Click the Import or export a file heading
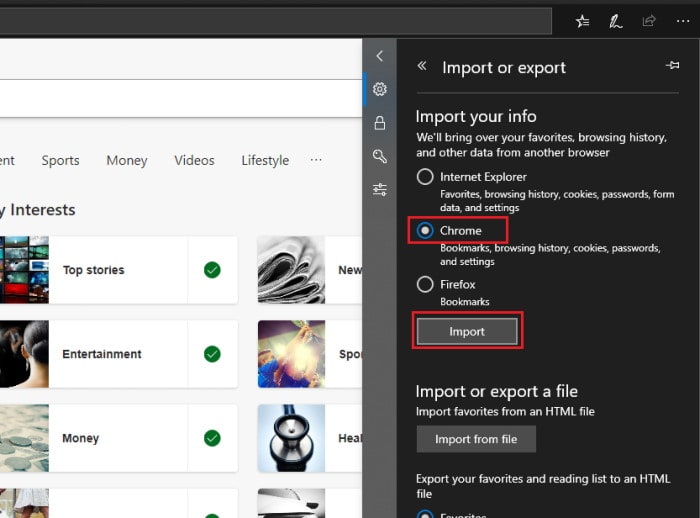 click(x=496, y=391)
